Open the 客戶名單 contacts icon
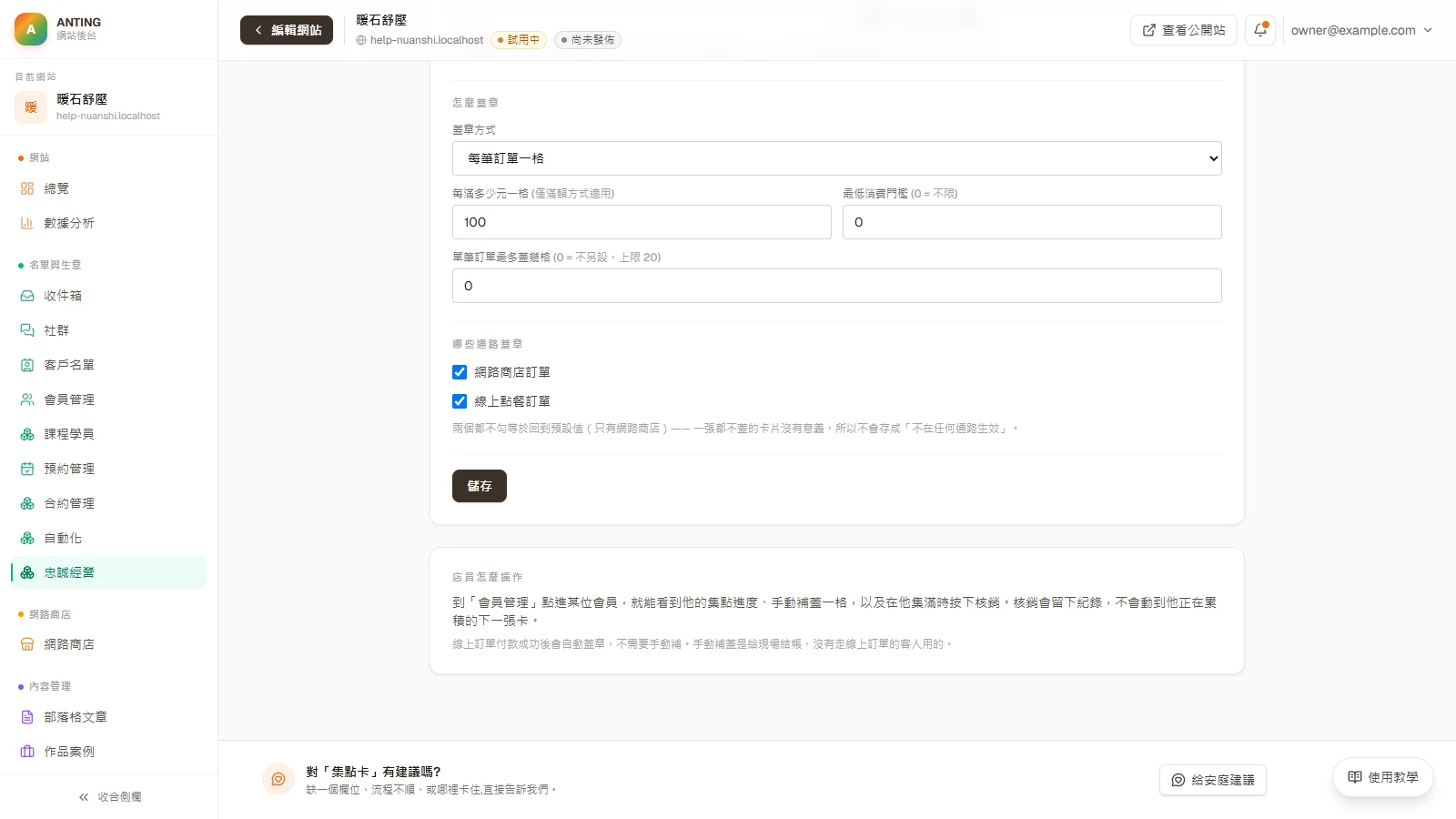 coord(27,365)
